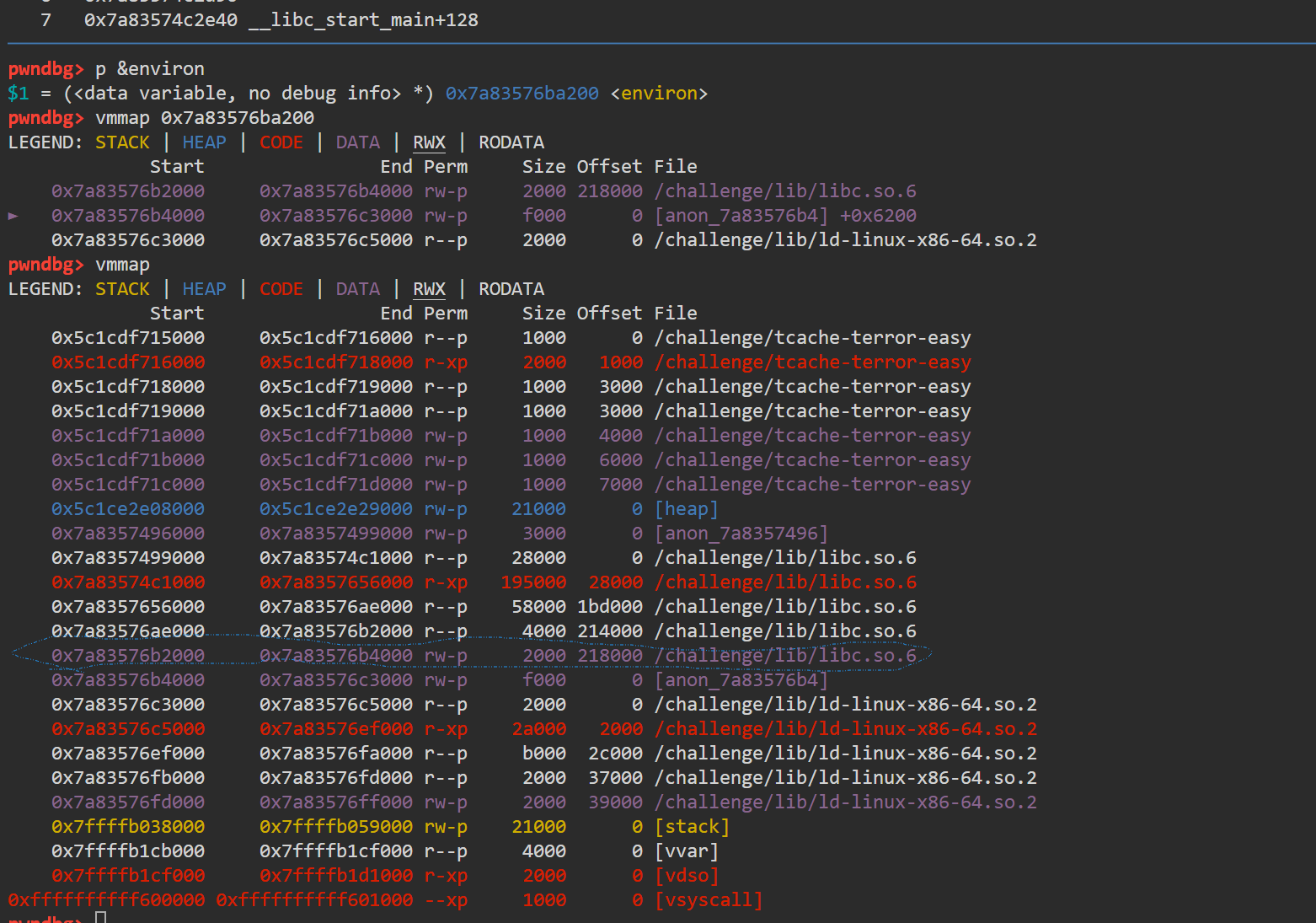The width and height of the screenshot is (1316, 923).
Task: Click the offset 6000 value
Action: tap(621, 459)
